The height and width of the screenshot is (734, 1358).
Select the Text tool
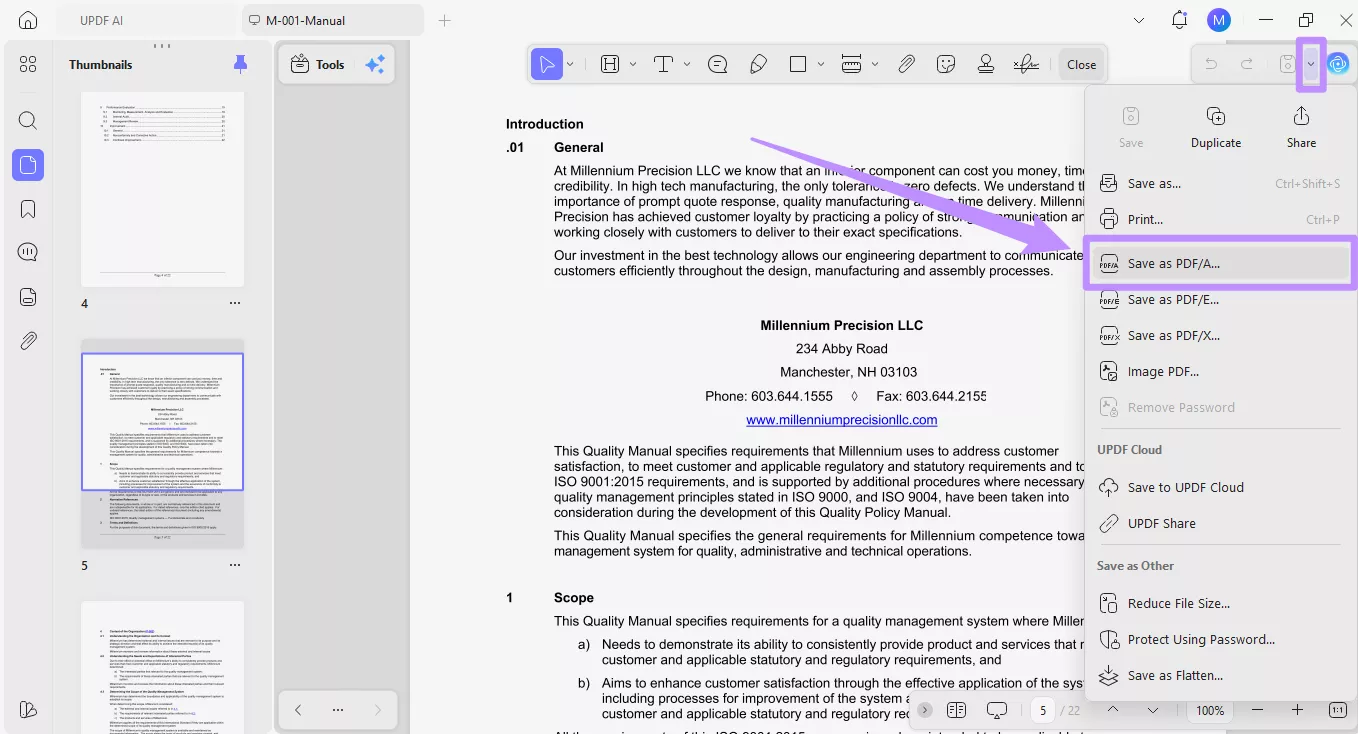click(663, 63)
